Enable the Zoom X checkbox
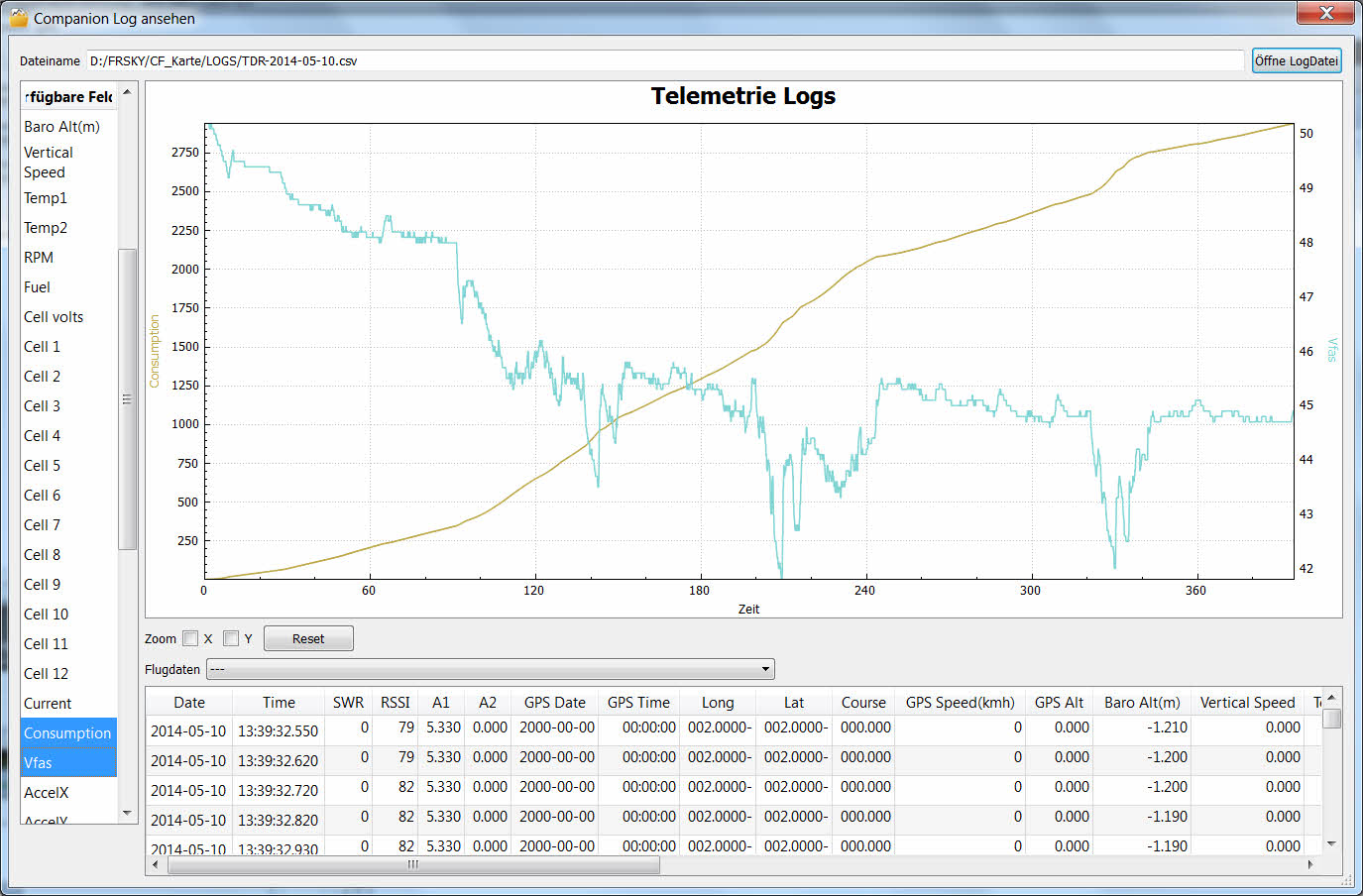This screenshot has width=1363, height=896. (190, 638)
